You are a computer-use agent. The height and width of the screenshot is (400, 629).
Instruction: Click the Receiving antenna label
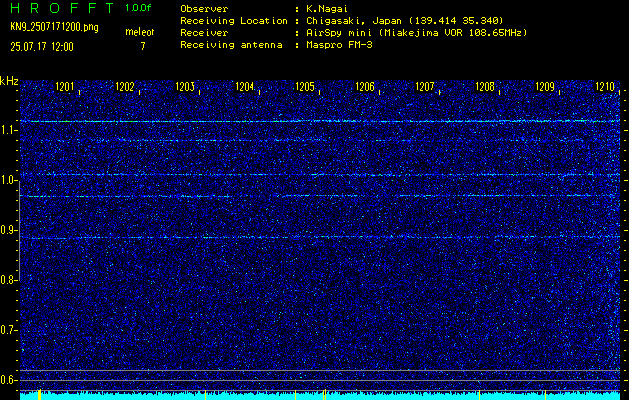click(231, 45)
